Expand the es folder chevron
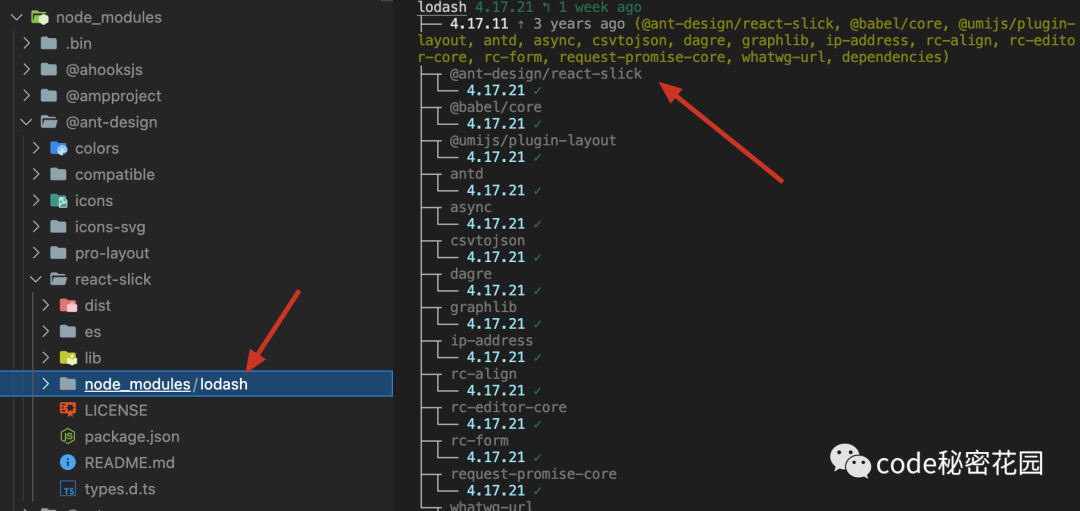 (x=46, y=331)
